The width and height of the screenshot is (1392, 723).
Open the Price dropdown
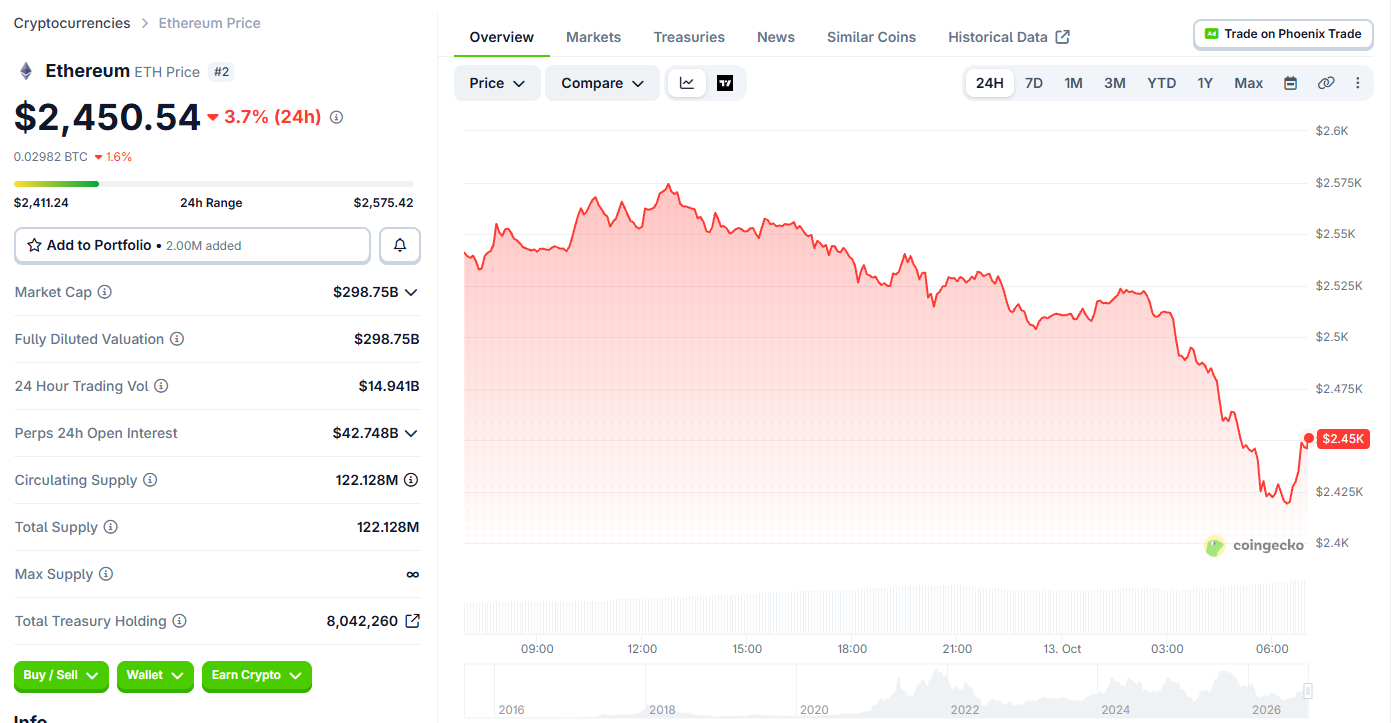tap(497, 83)
